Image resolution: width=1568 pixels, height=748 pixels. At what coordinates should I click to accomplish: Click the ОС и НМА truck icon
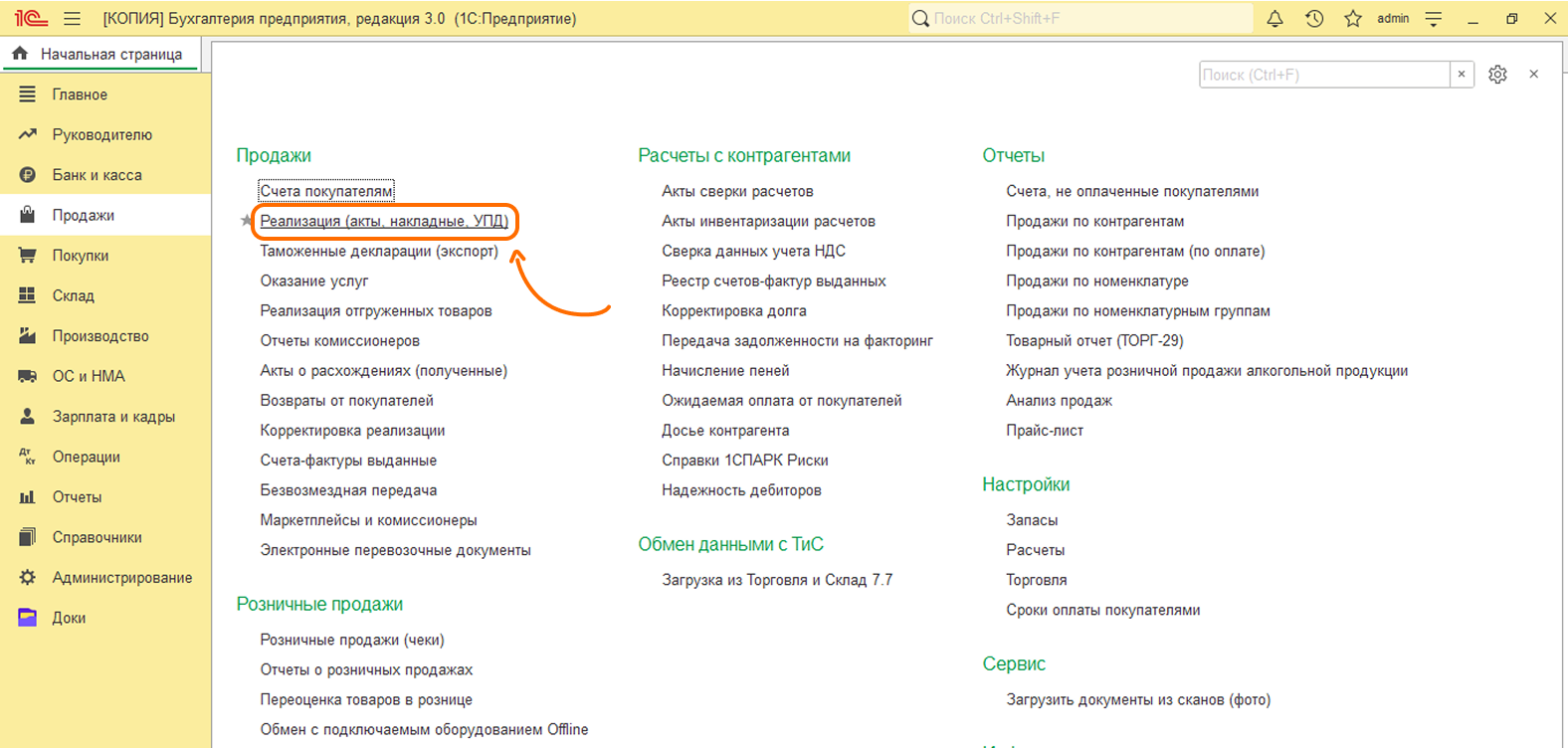point(28,376)
